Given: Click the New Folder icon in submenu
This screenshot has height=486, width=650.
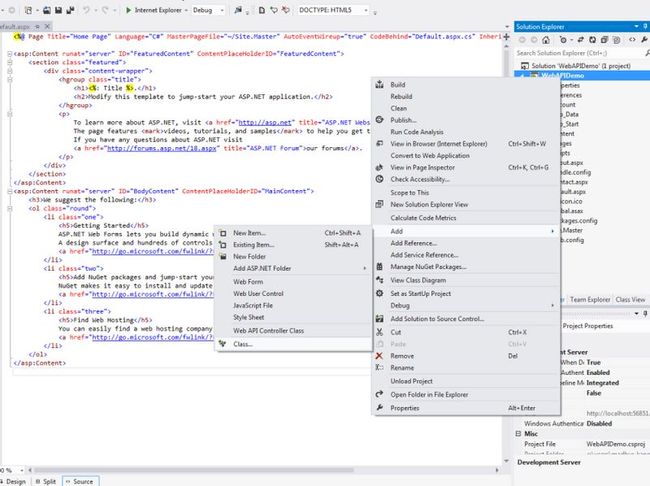Looking at the screenshot, I should click(223, 256).
